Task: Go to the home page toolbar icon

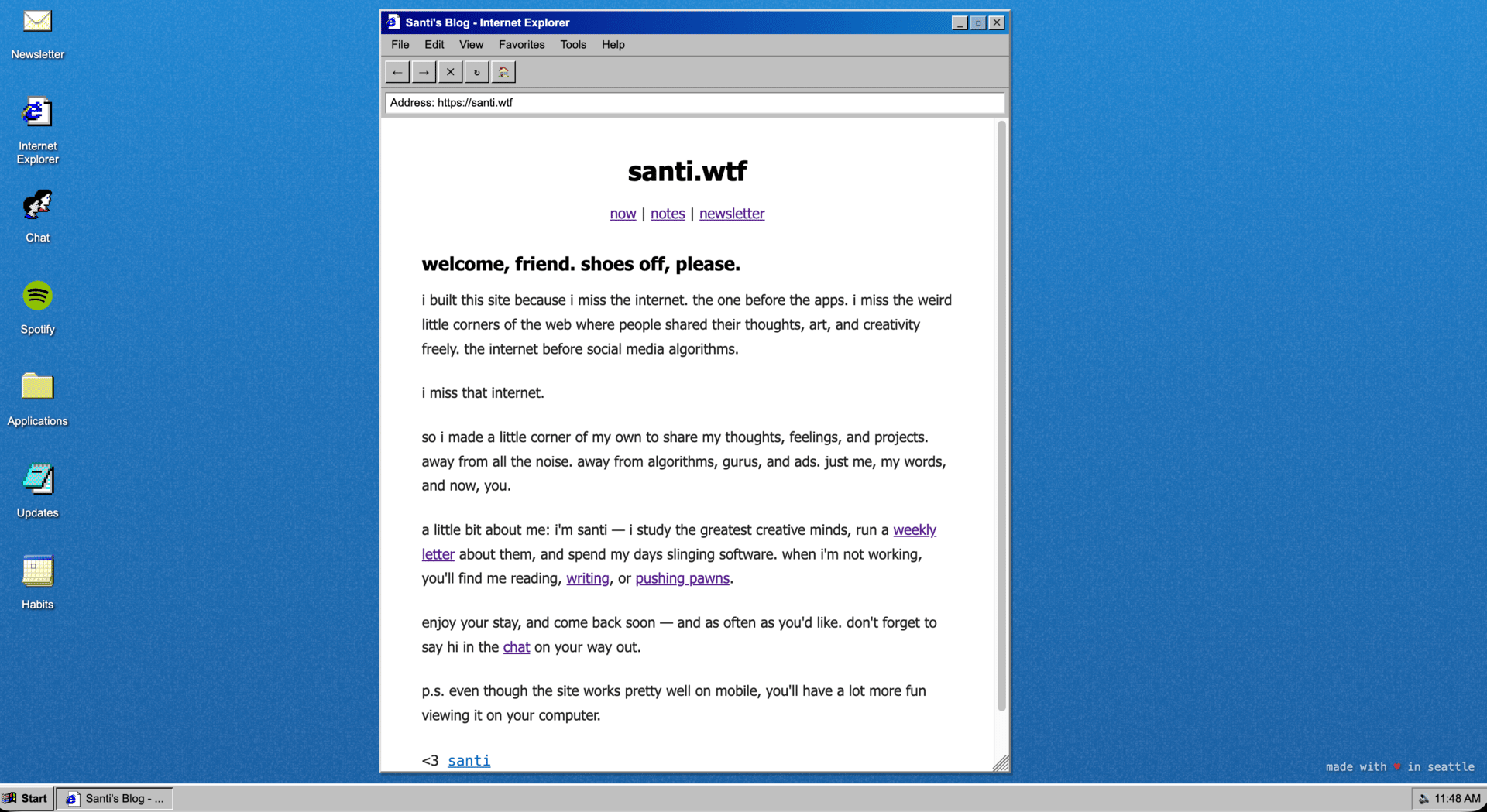Action: pos(503,72)
